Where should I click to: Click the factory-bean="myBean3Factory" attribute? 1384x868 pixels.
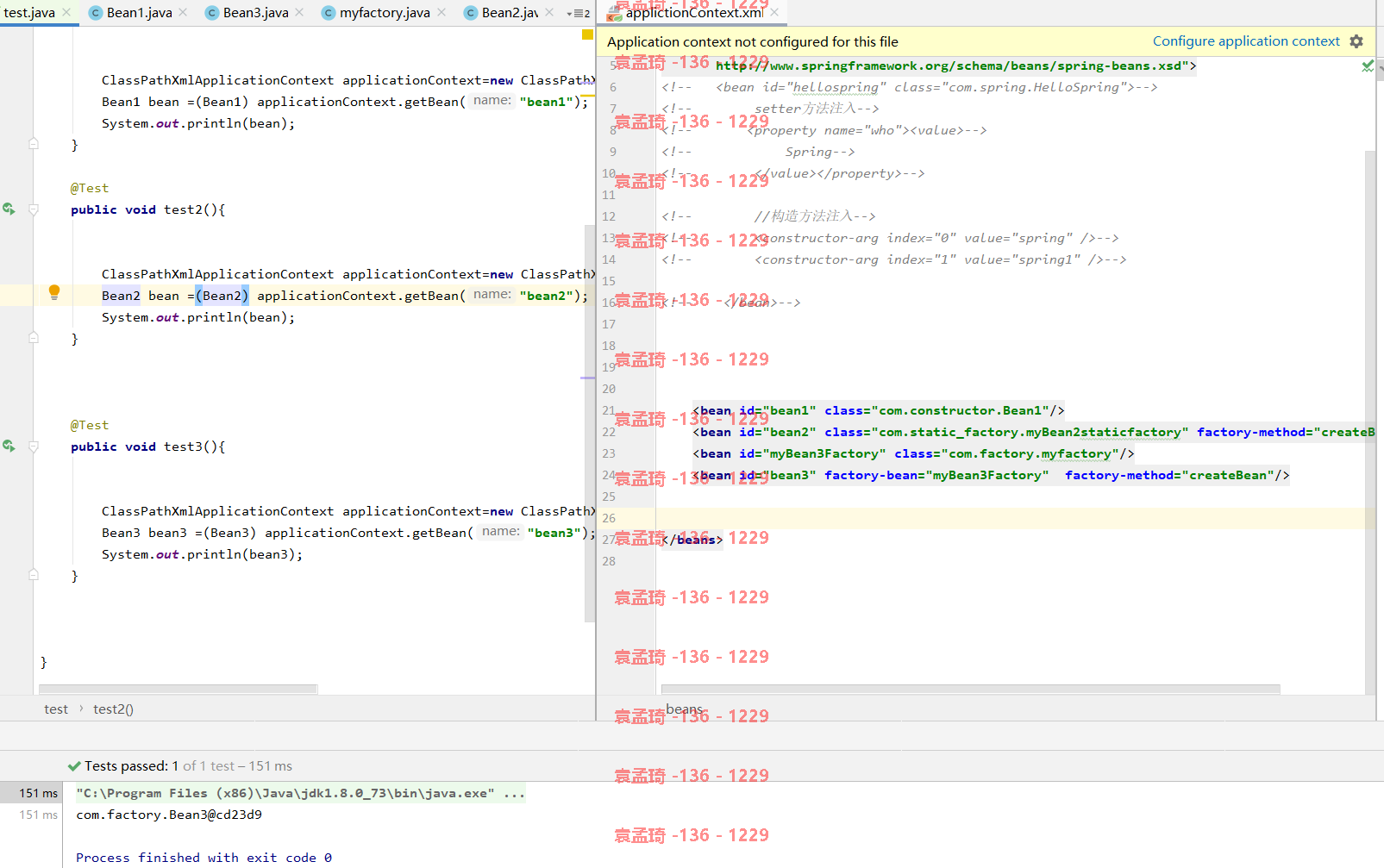[x=936, y=475]
